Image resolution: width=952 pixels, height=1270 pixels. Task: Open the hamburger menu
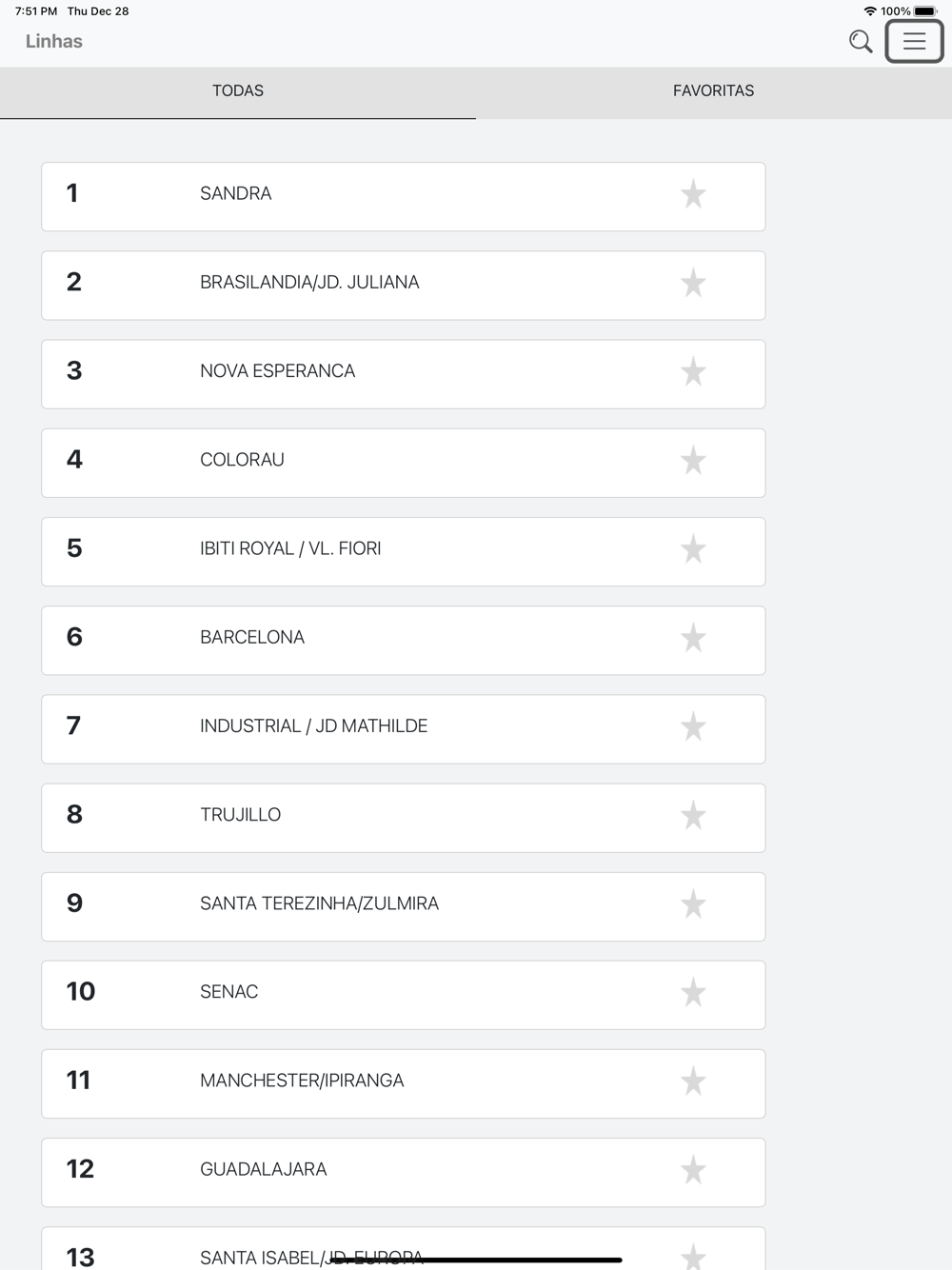914,41
